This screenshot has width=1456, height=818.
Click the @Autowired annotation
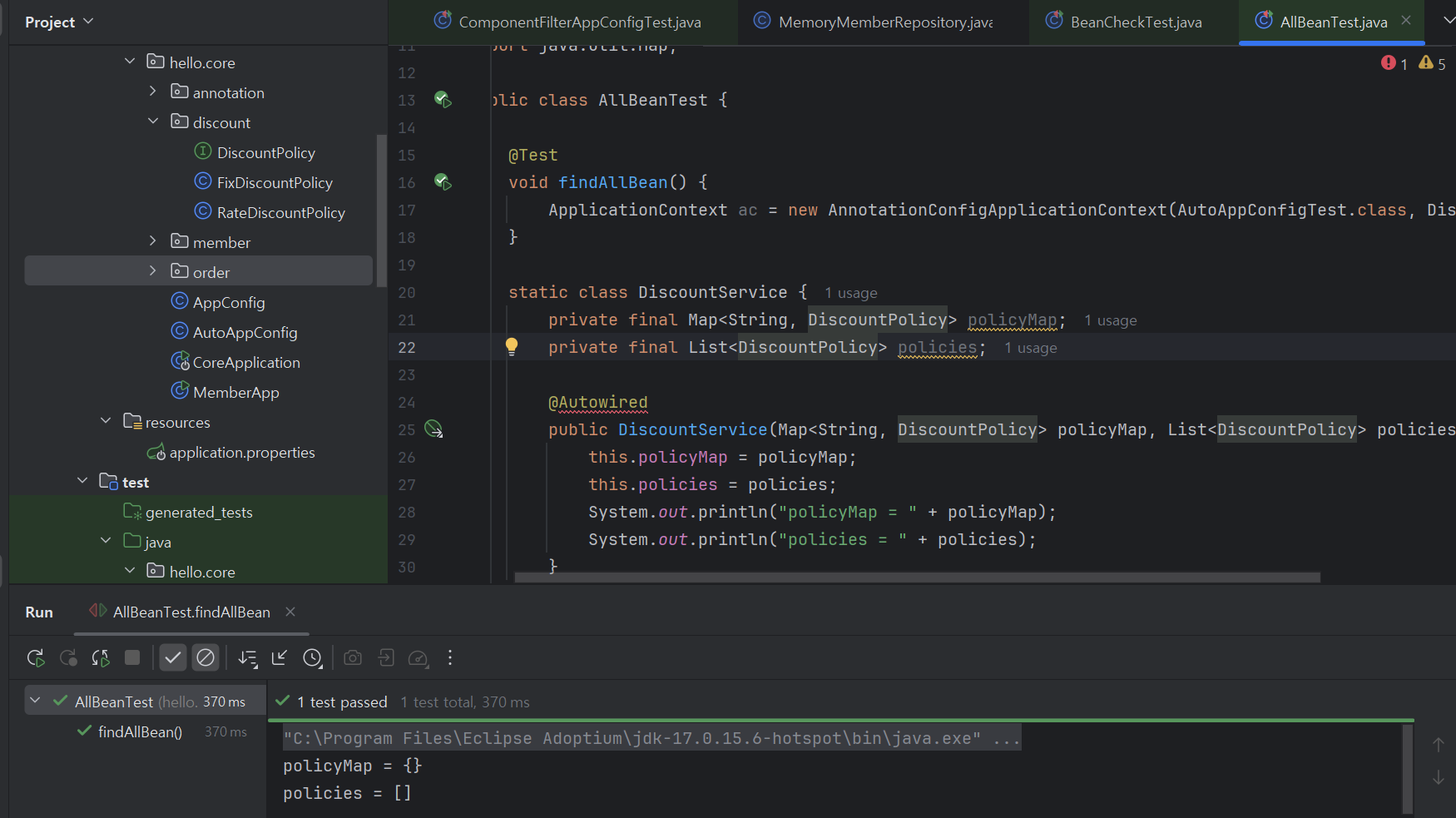[597, 403]
